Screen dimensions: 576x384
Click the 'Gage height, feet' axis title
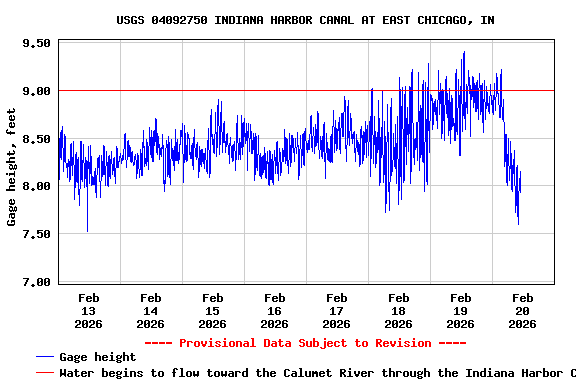point(11,167)
